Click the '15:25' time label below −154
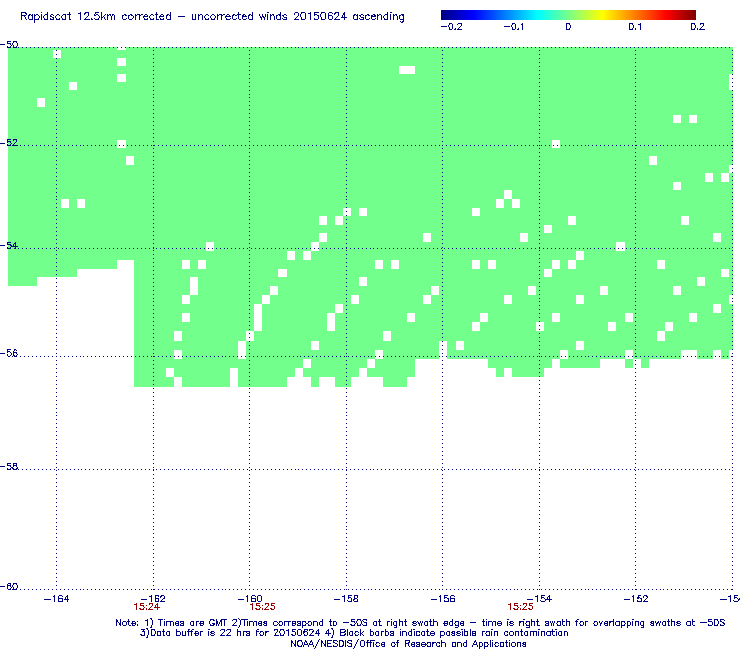Viewport: 740px width, 650px height. (521, 607)
